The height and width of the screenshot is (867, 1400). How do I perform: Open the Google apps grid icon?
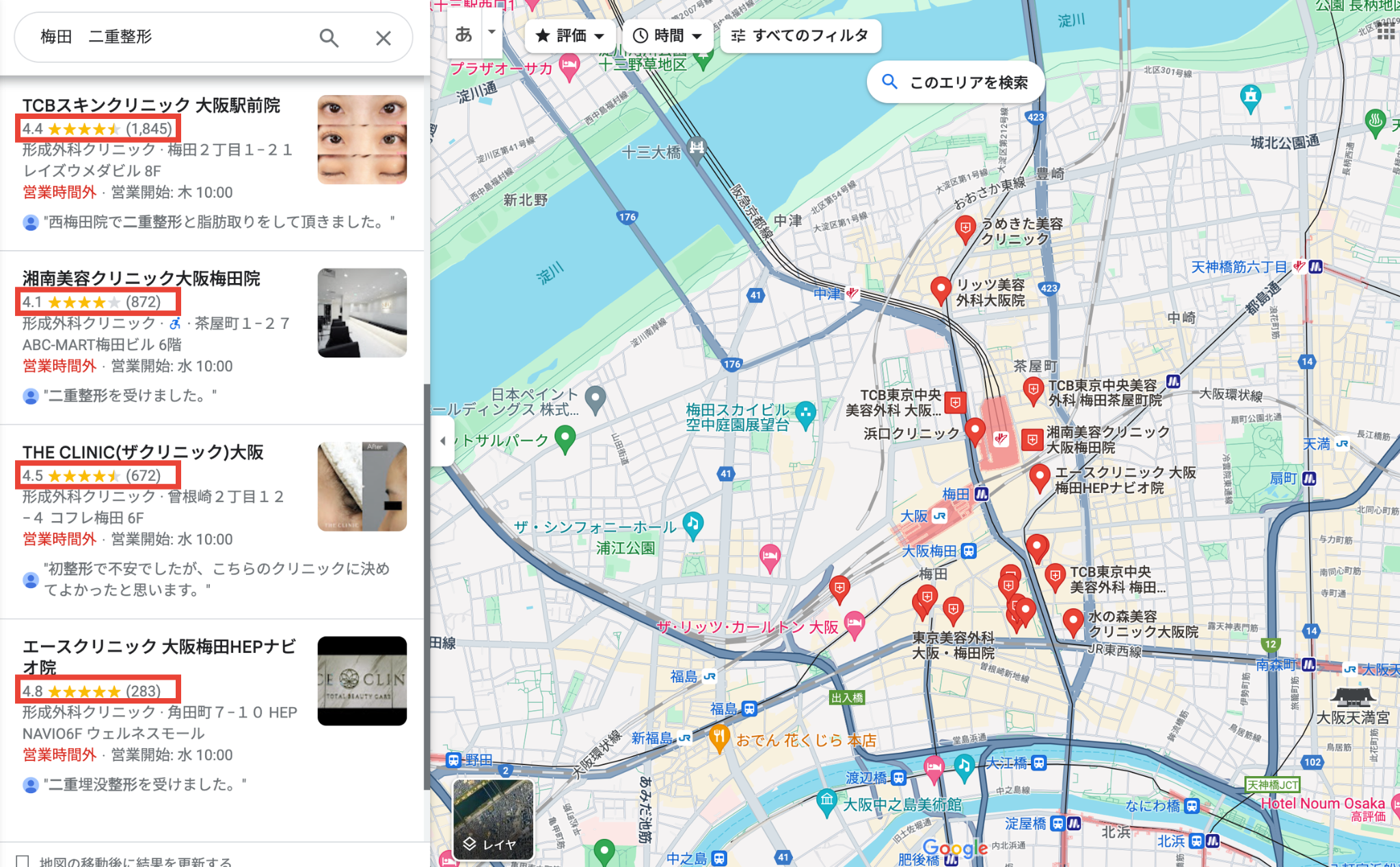[1386, 31]
